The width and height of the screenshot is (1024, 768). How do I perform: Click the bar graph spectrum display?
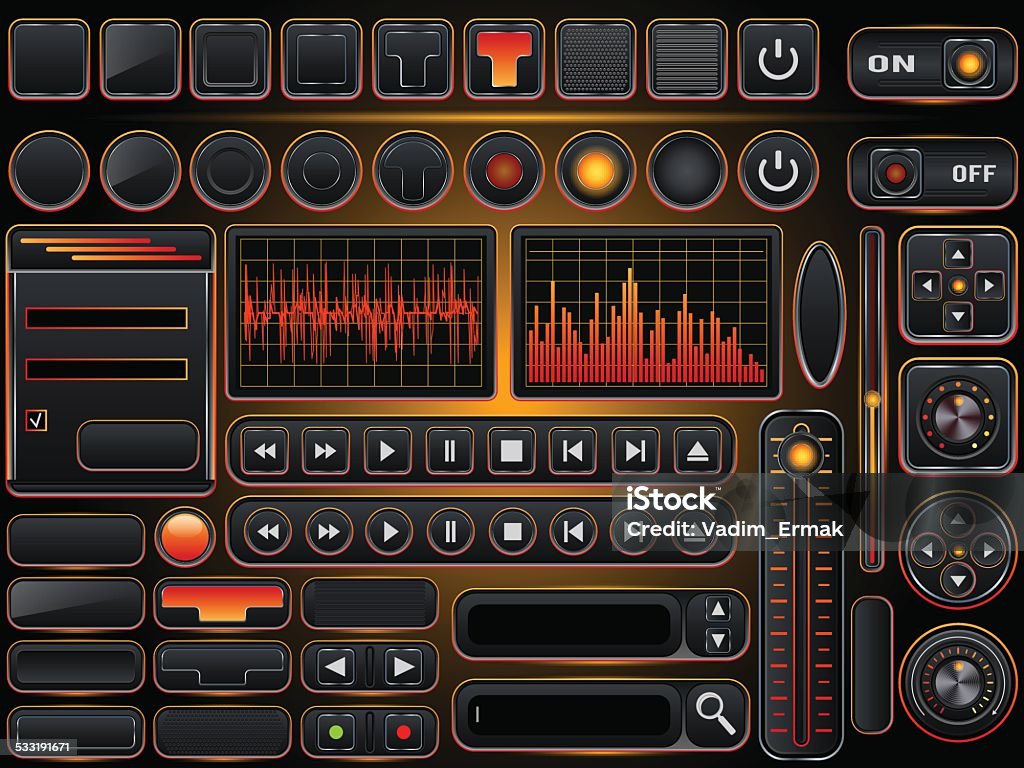point(647,313)
